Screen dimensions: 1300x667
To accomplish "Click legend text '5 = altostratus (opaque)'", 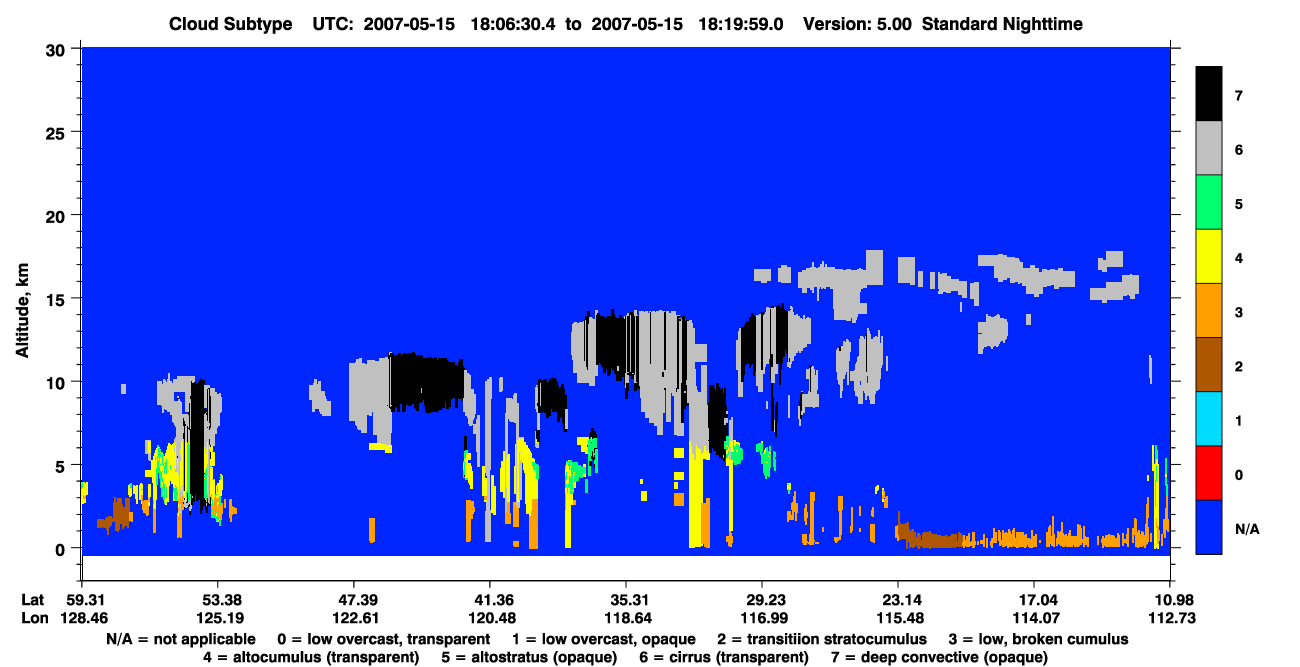I will click(x=529, y=657).
